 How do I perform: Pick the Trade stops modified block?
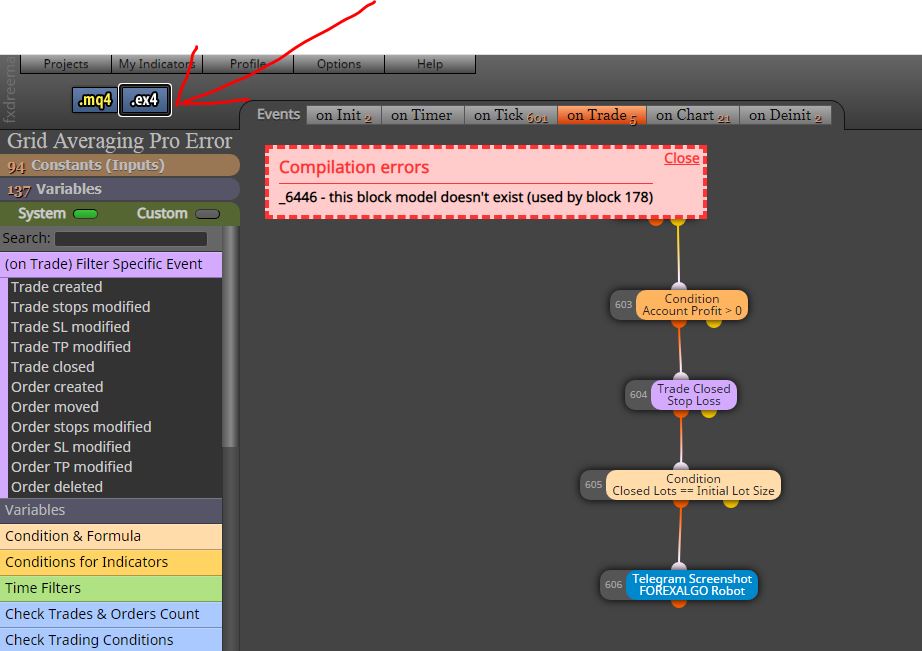tap(81, 307)
